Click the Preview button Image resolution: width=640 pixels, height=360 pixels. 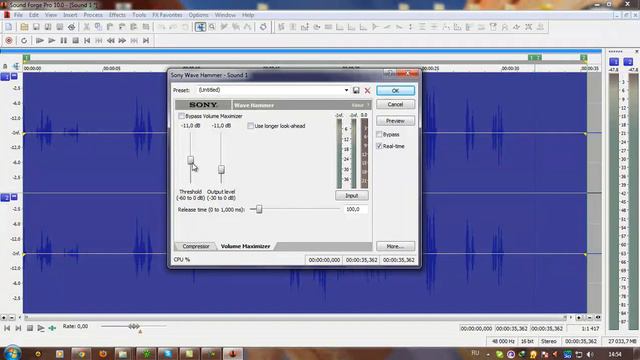(x=395, y=121)
